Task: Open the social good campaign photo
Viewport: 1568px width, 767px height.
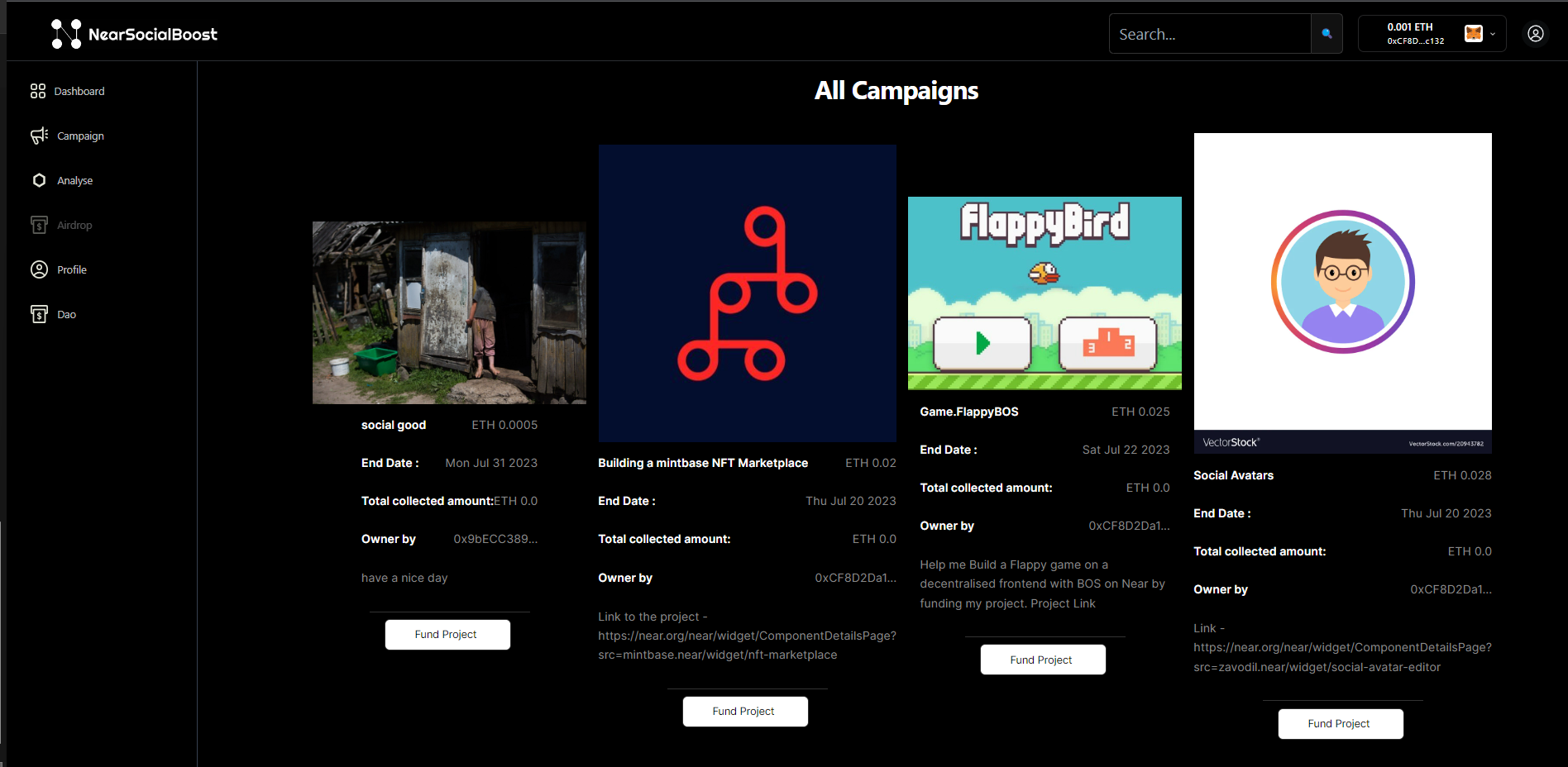Action: tap(449, 312)
